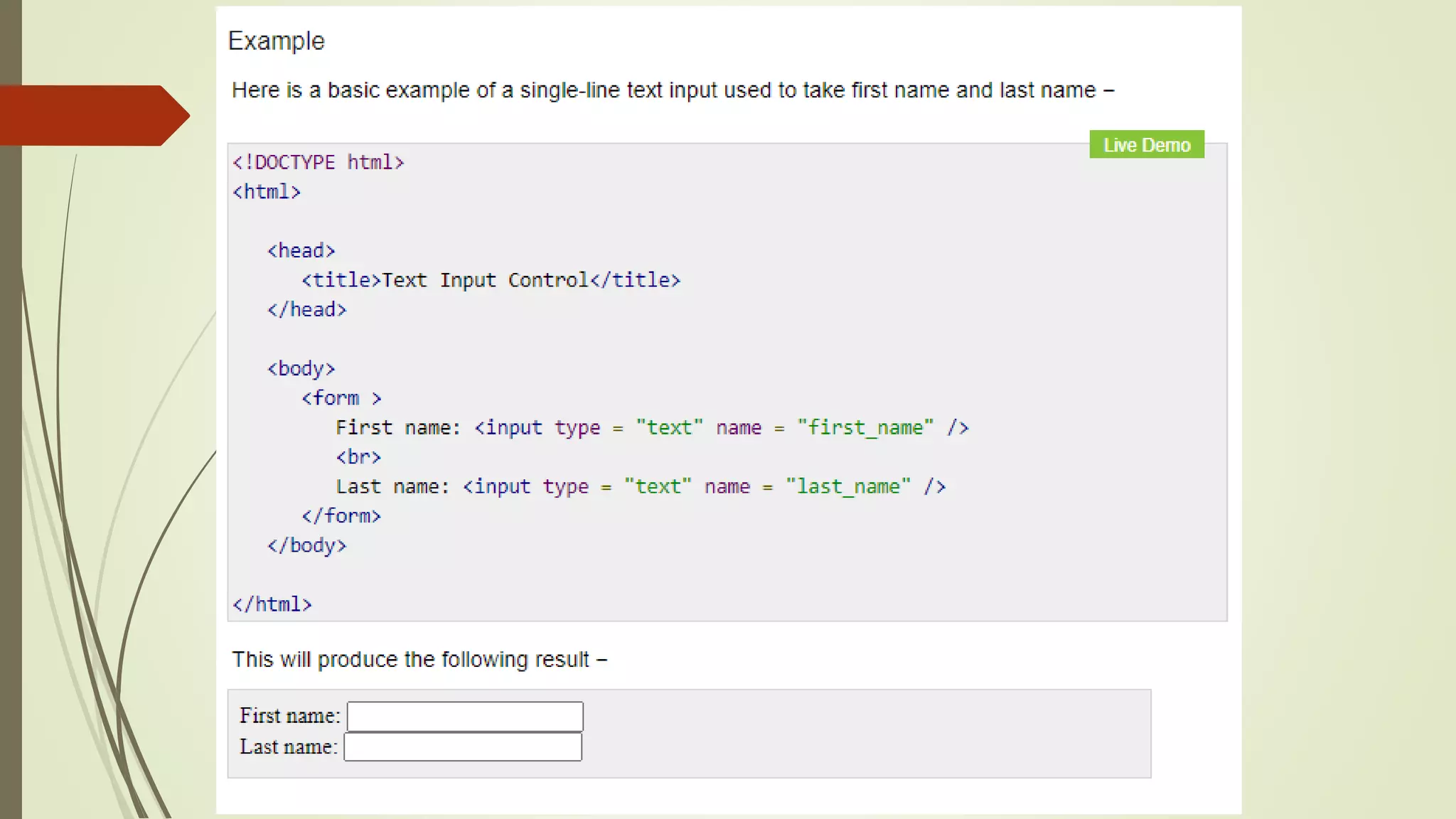
Task: Click the red arrow shape on left
Action: coord(92,115)
